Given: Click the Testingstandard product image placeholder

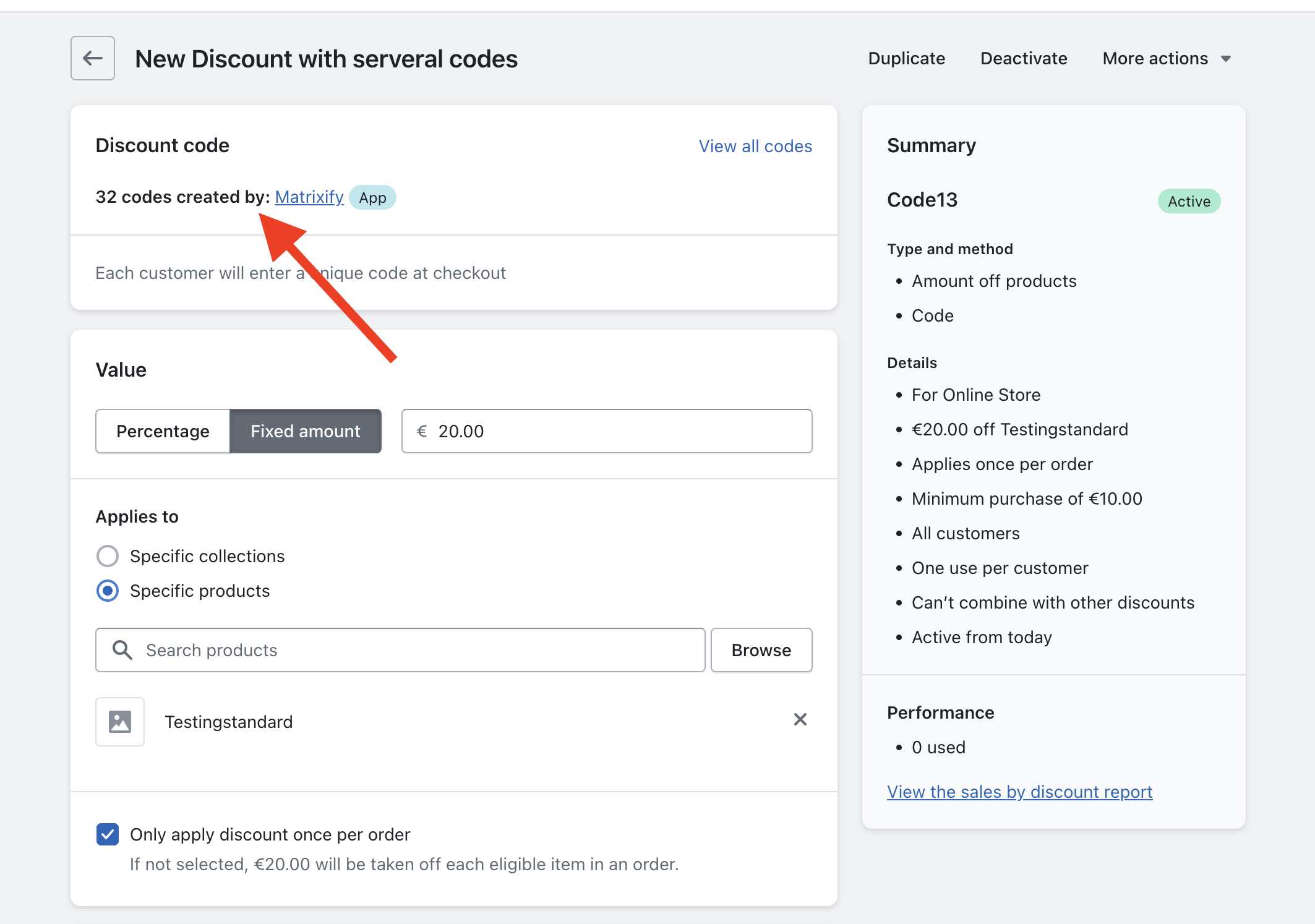Looking at the screenshot, I should (120, 722).
